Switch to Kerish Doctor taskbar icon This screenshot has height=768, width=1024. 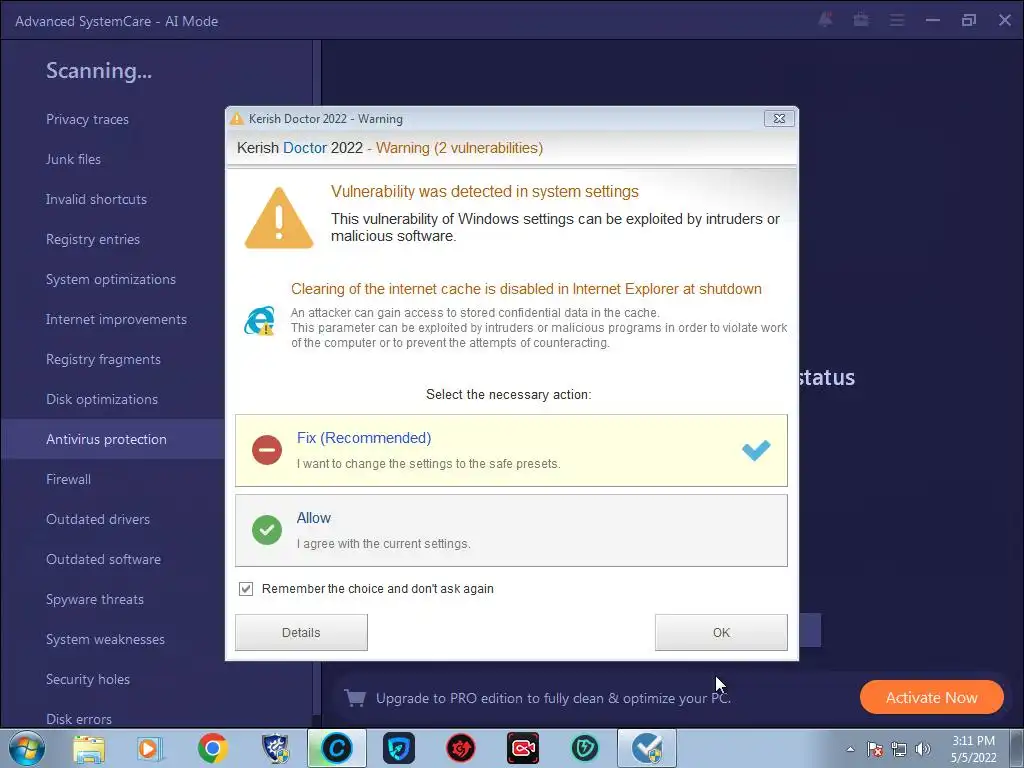[647, 748]
